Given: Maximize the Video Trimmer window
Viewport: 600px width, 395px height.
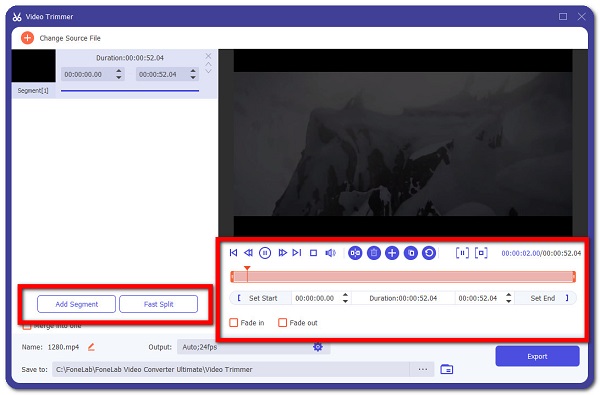Looking at the screenshot, I should [x=563, y=16].
